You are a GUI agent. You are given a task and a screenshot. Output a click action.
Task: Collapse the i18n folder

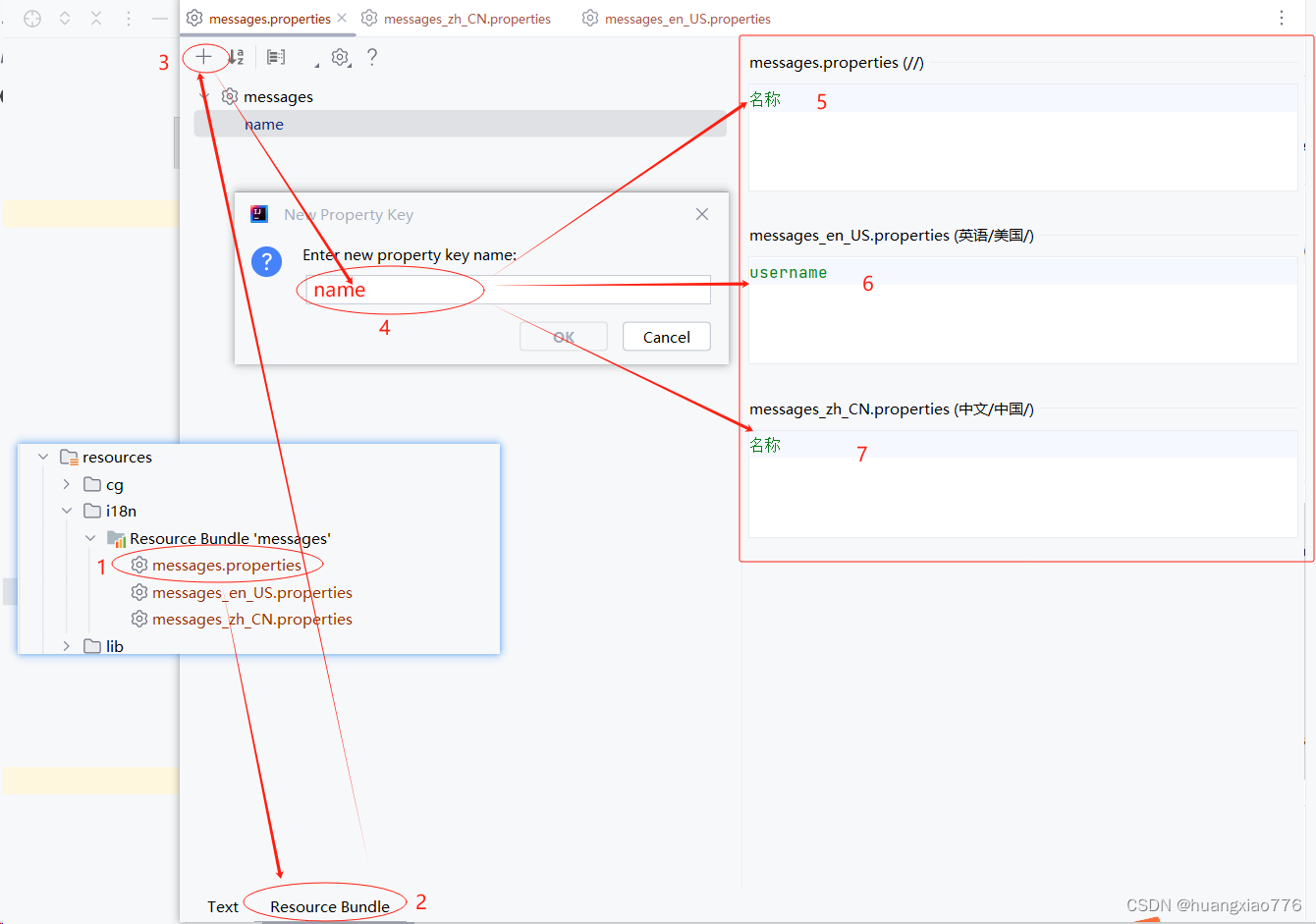coord(66,511)
